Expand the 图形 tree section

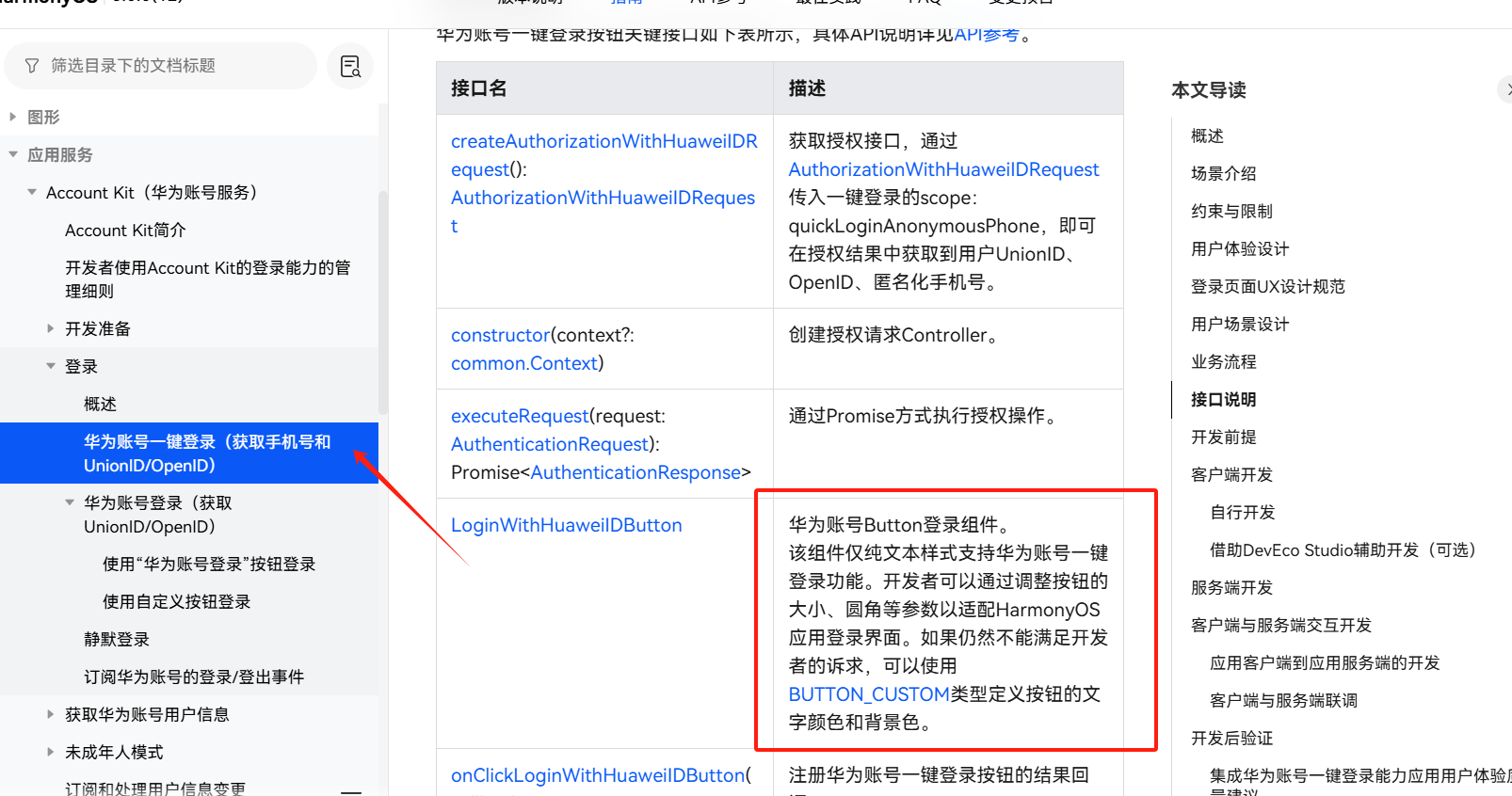coord(12,117)
